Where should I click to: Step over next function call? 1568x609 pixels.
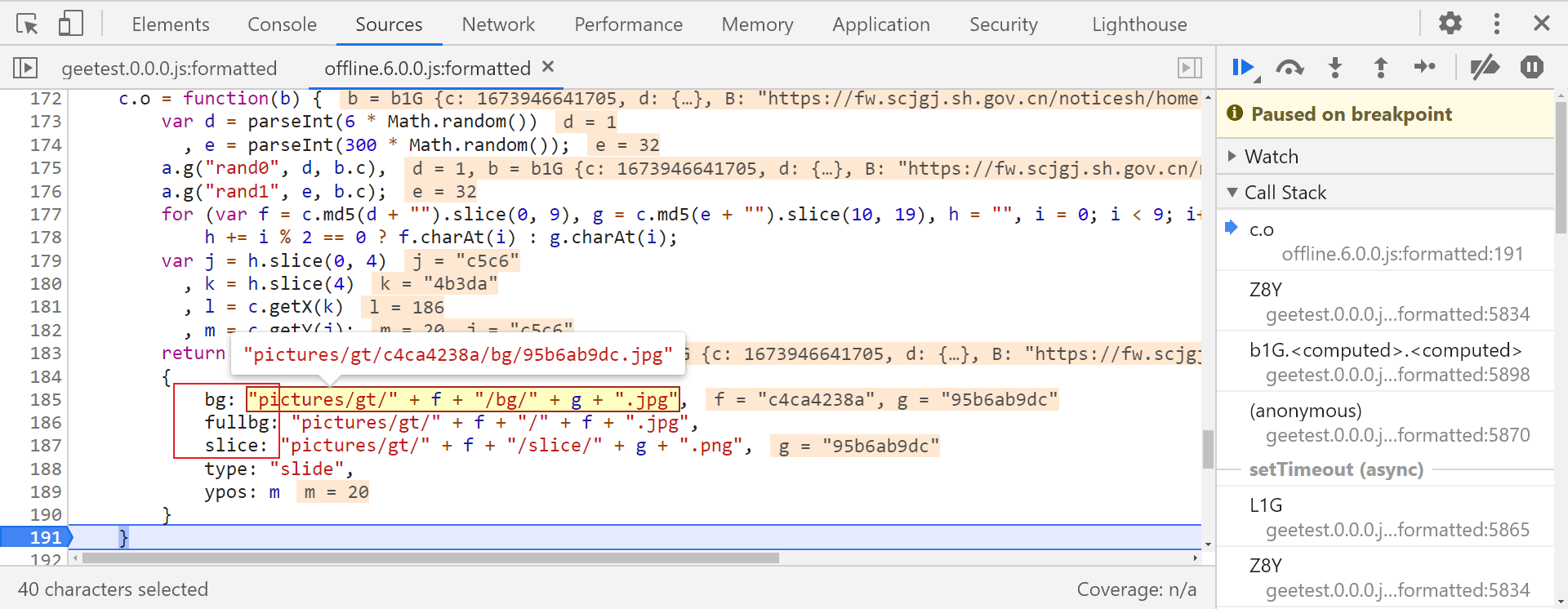pos(1290,68)
